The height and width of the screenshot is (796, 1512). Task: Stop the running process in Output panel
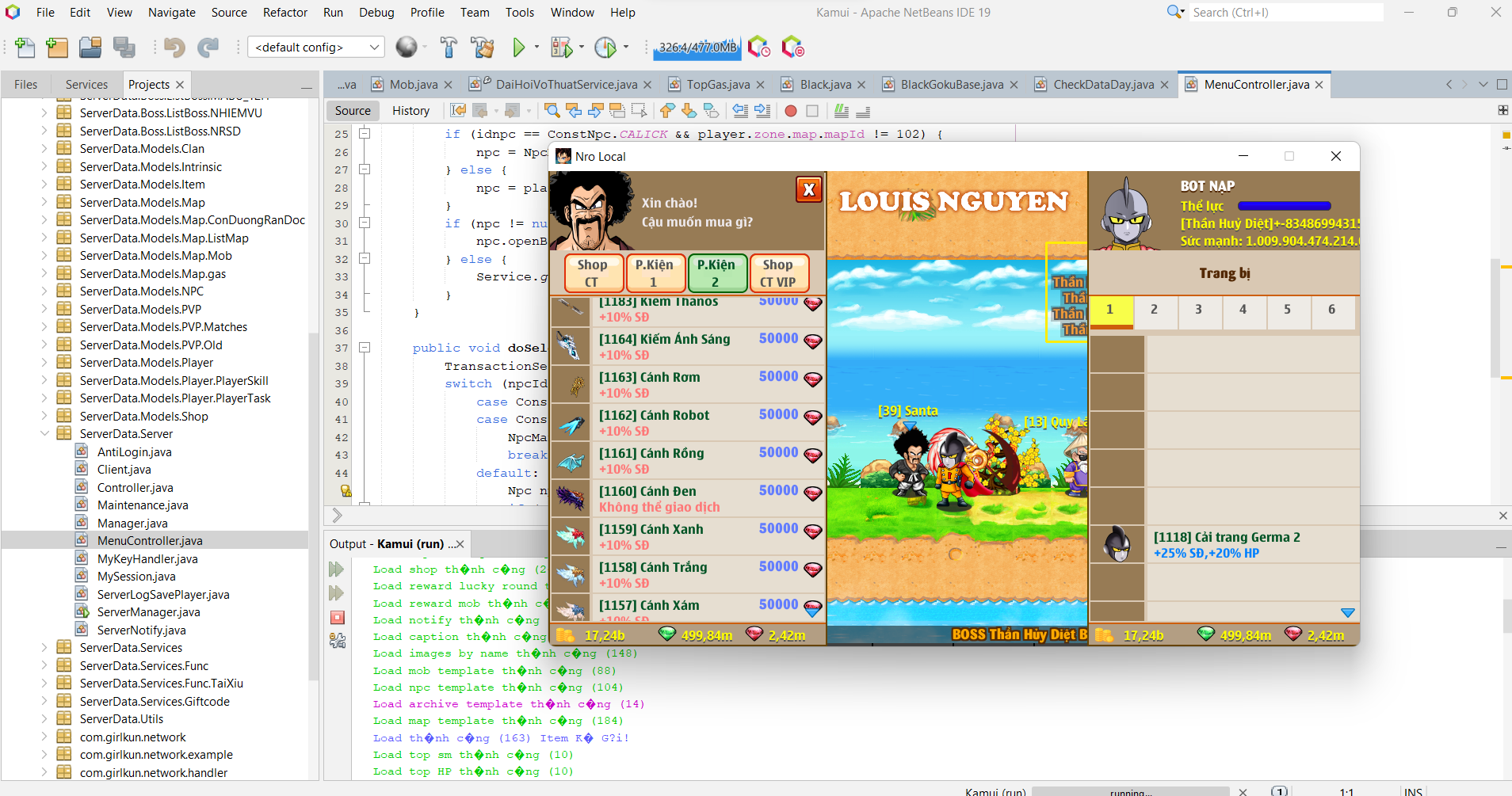click(x=338, y=618)
